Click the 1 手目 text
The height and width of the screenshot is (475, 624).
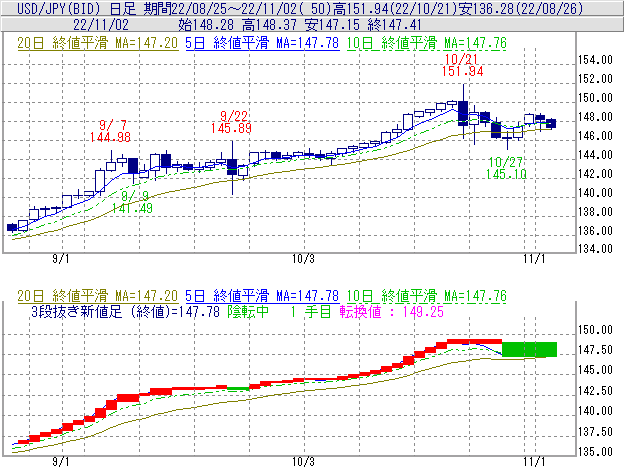(x=310, y=311)
